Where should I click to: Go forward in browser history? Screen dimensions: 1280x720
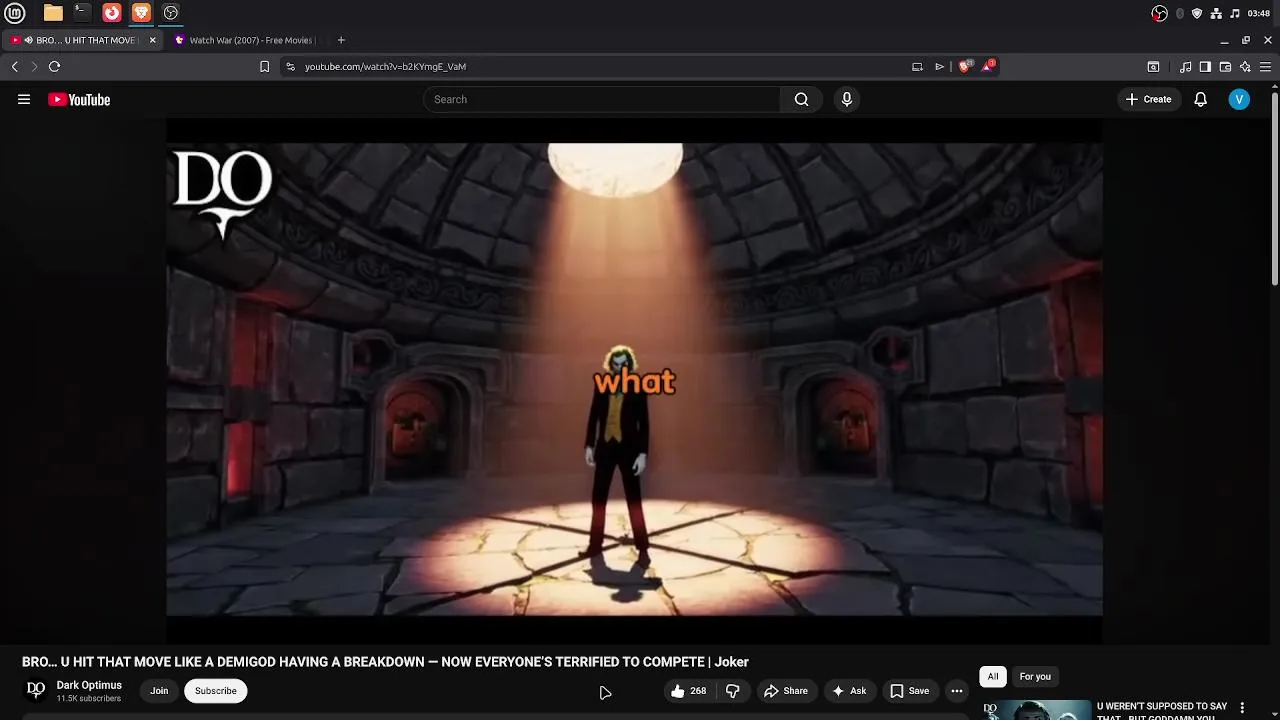pyautogui.click(x=34, y=66)
